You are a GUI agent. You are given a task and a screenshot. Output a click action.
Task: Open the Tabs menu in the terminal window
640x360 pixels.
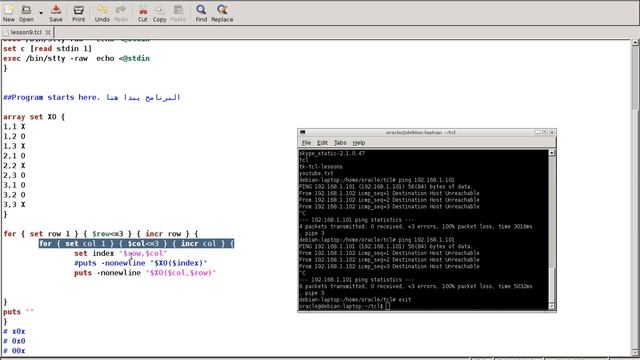click(x=340, y=143)
